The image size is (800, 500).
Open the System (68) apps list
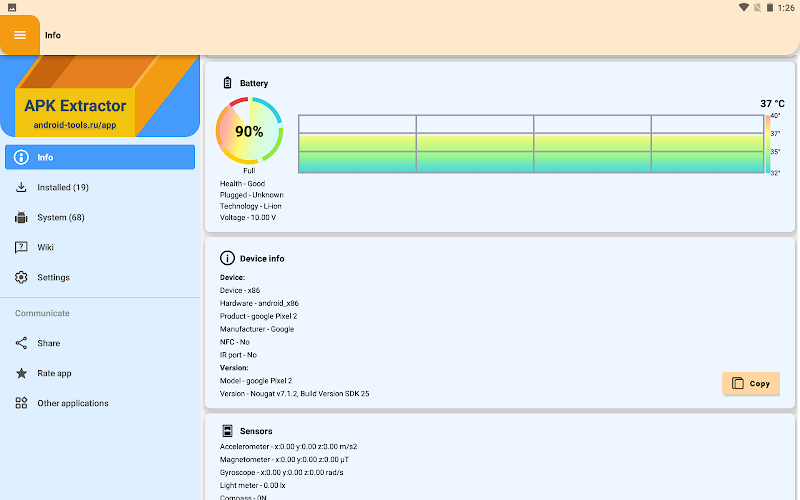[x=100, y=217]
